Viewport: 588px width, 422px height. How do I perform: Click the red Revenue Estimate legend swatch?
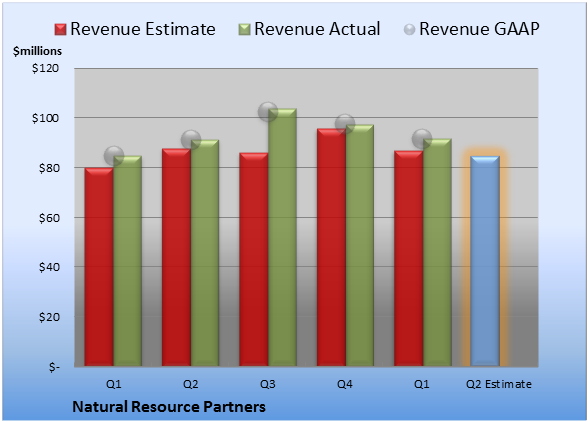click(60, 30)
